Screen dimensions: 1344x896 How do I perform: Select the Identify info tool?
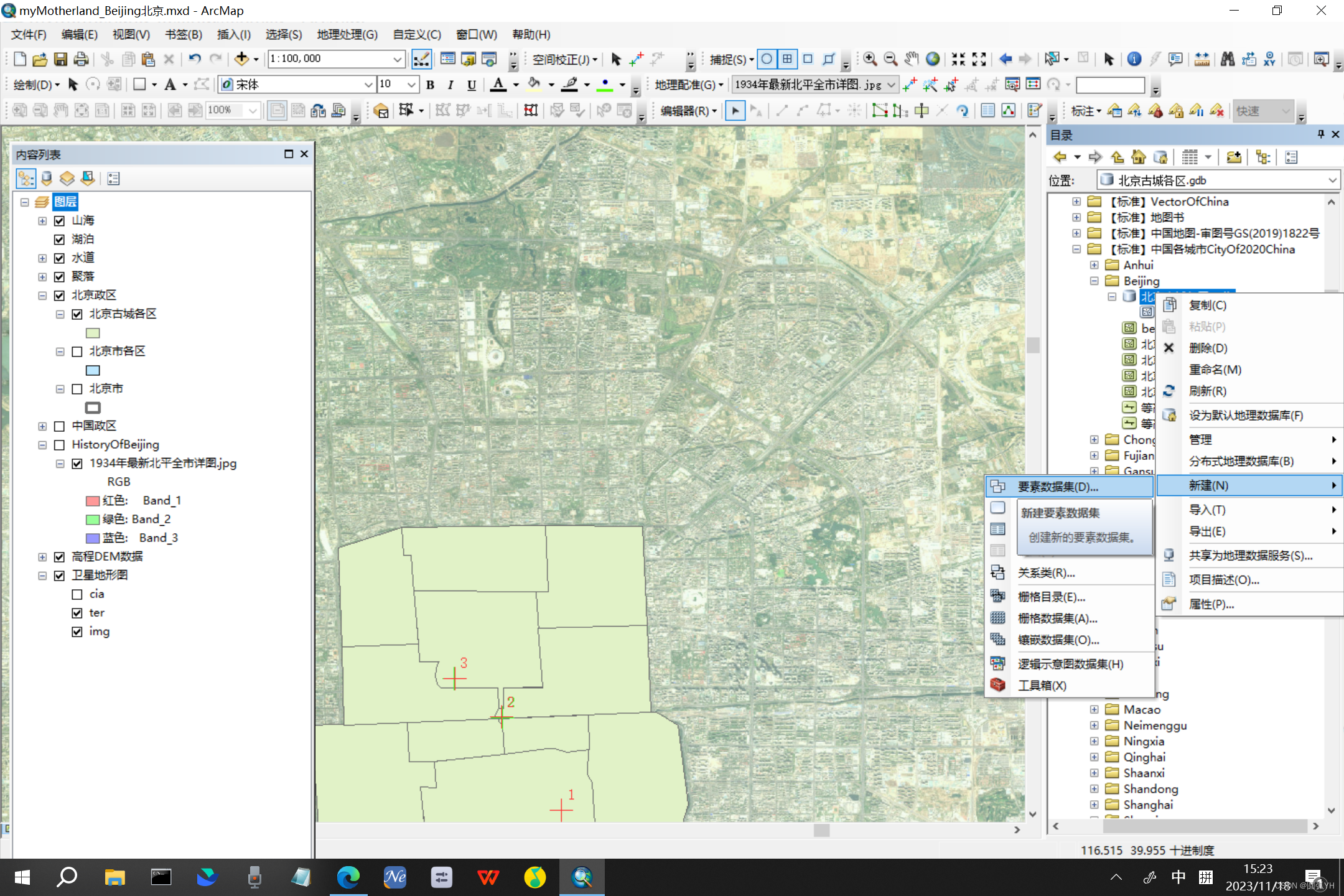click(1134, 59)
